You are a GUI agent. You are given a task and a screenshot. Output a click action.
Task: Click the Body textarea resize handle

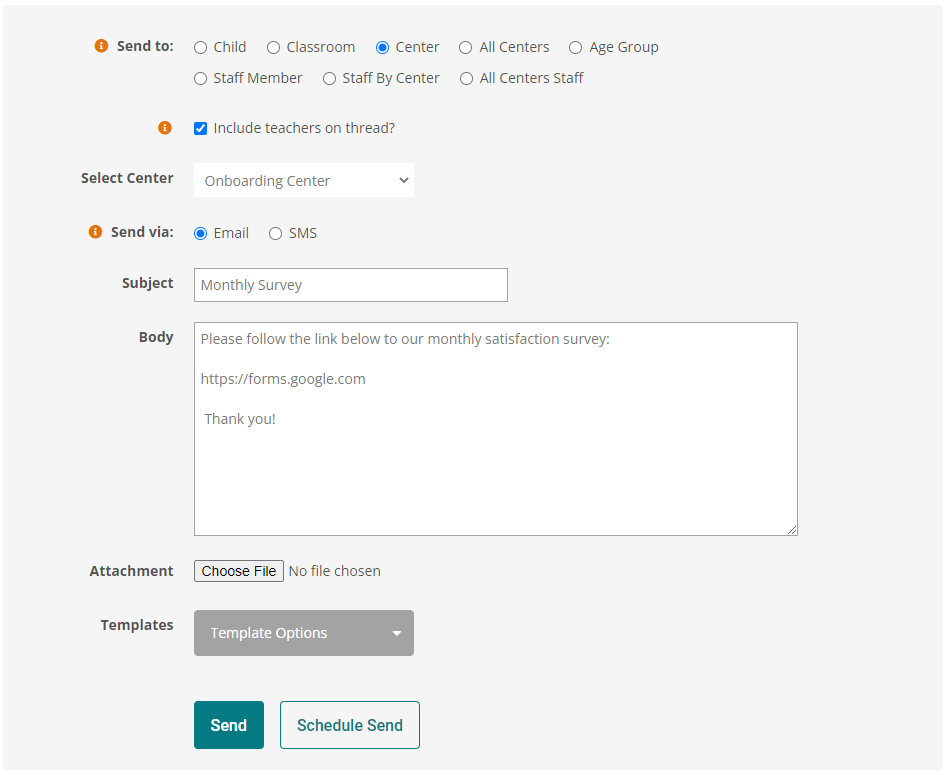(792, 530)
